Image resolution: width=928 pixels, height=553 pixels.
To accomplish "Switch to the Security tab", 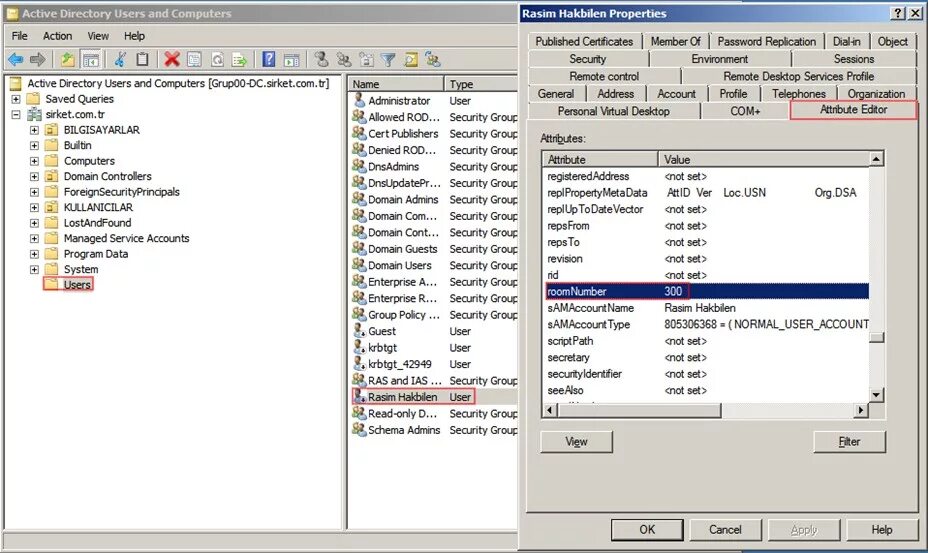I will coord(587,59).
